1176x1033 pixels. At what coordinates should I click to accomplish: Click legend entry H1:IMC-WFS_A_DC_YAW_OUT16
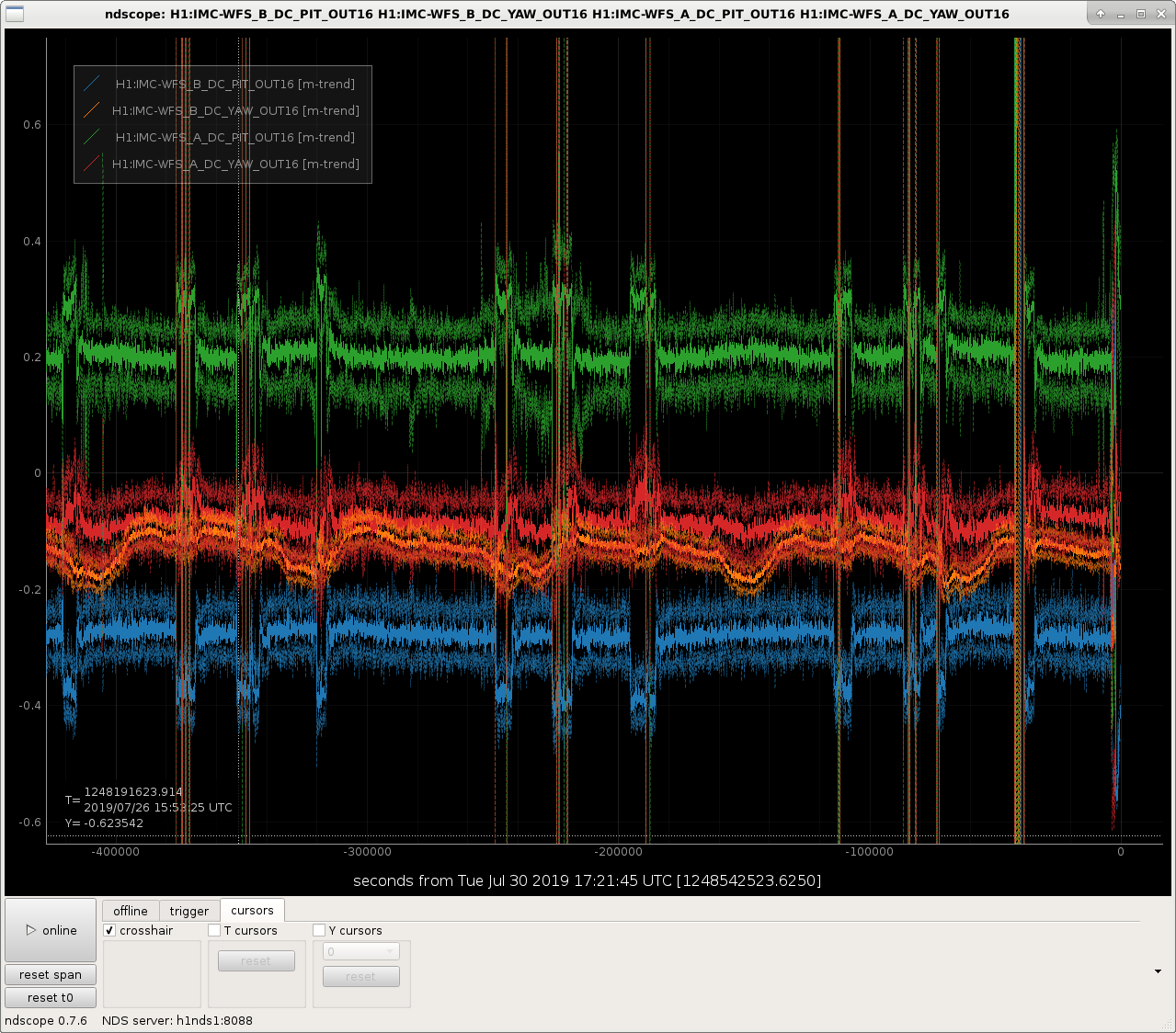click(235, 164)
